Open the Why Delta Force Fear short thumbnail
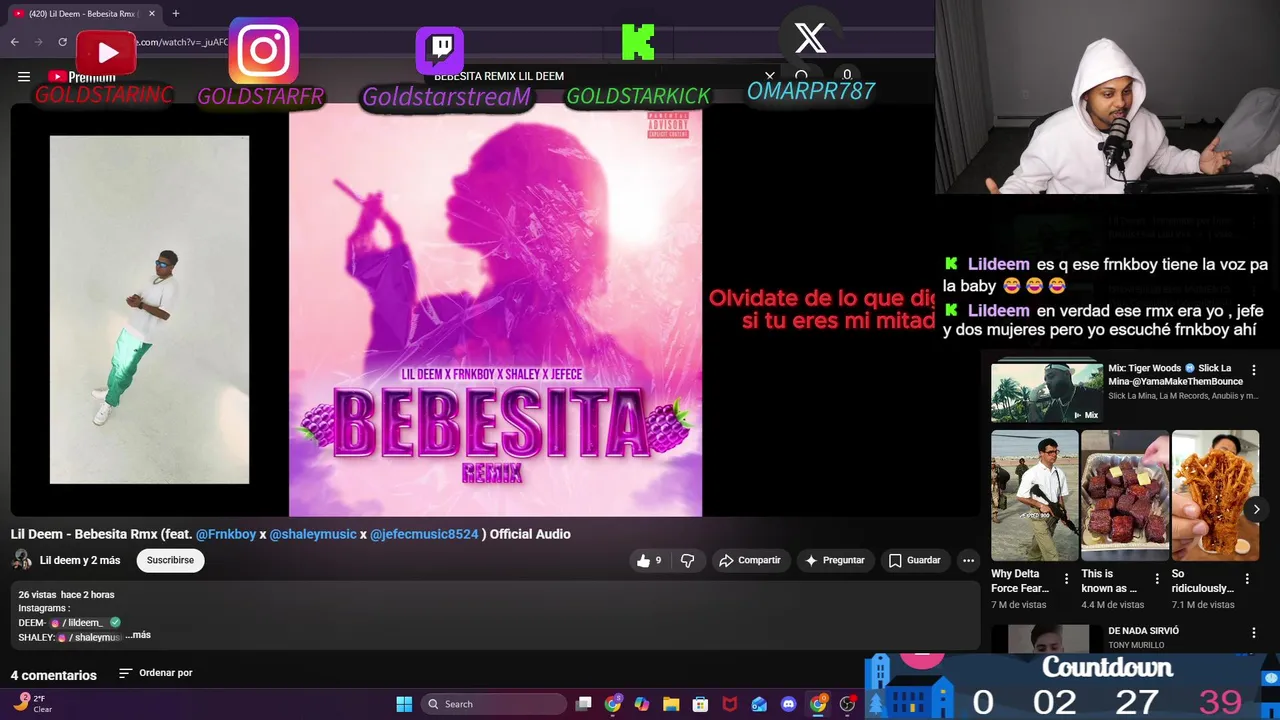The height and width of the screenshot is (720, 1280). tap(1034, 495)
